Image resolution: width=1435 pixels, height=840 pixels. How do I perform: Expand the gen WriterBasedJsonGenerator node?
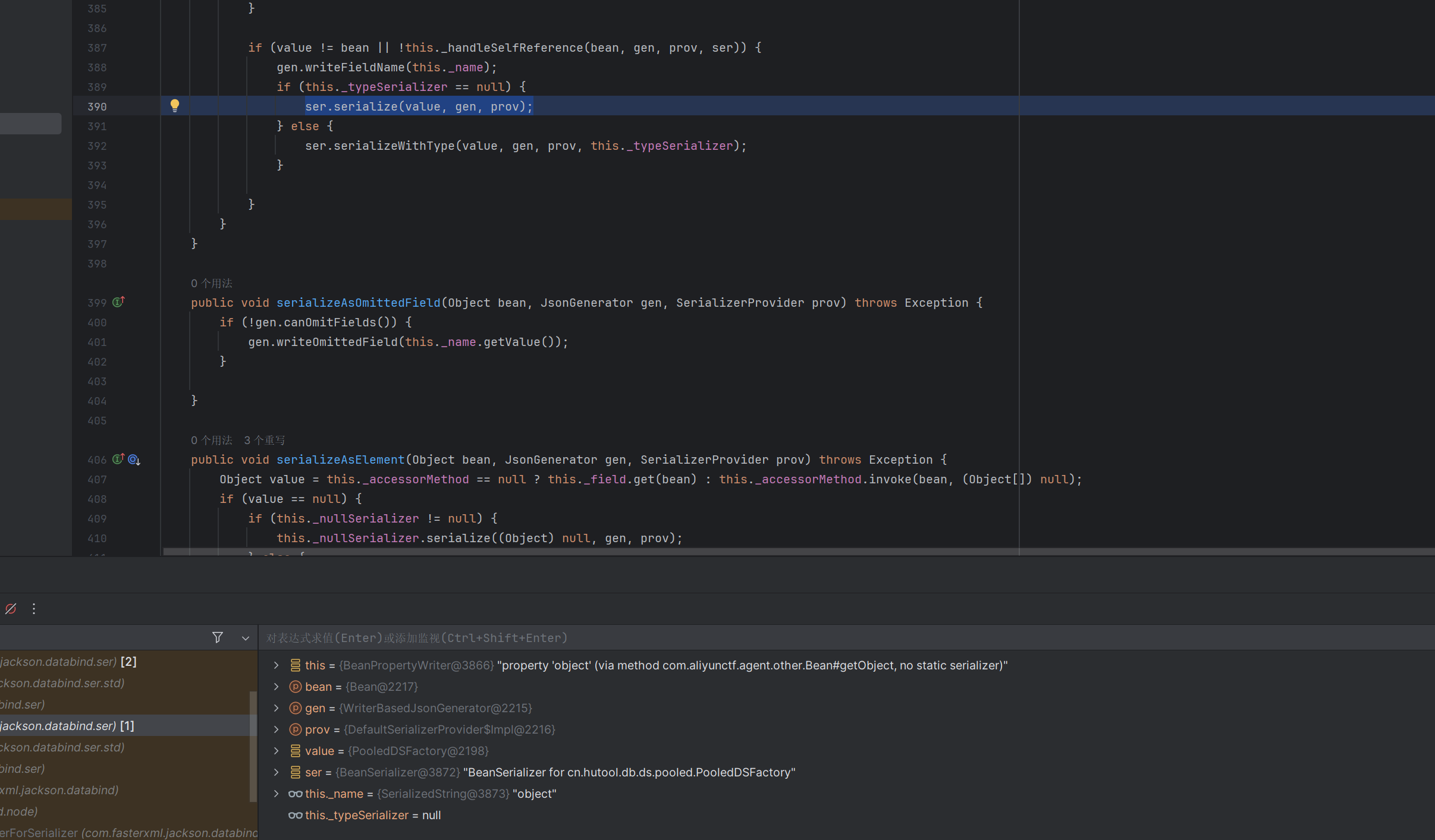pyautogui.click(x=276, y=708)
